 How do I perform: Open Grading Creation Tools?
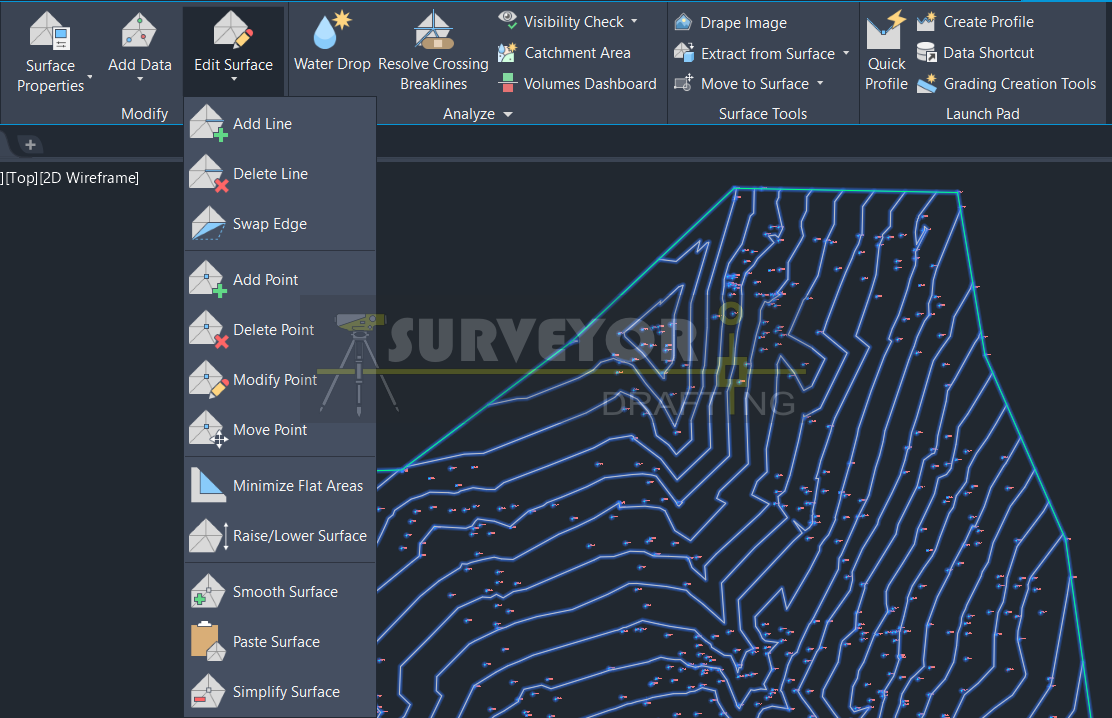[1006, 84]
